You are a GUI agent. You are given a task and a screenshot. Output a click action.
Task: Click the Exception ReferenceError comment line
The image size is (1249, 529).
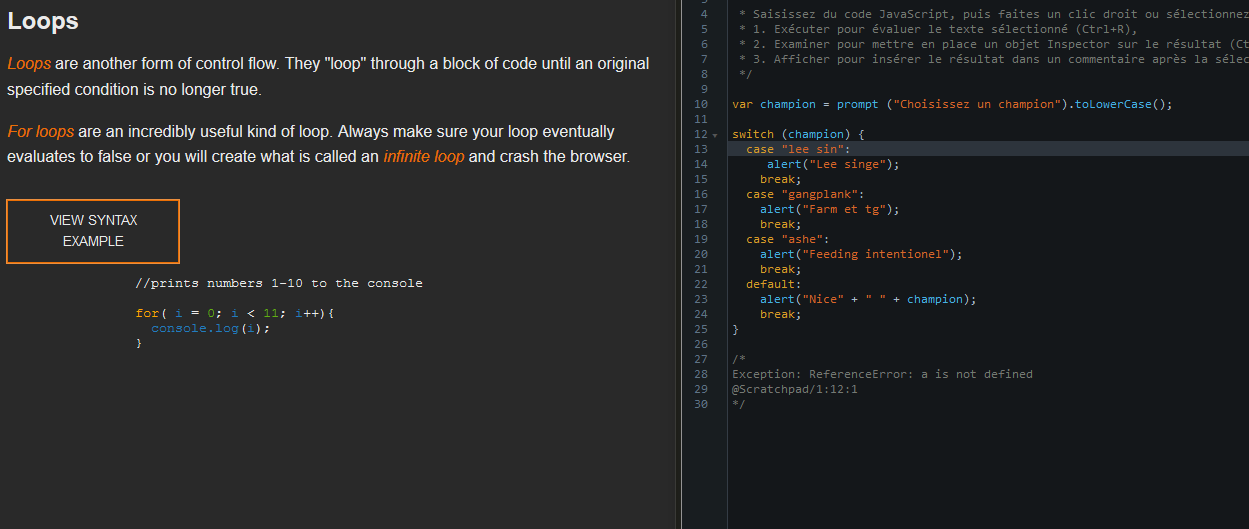point(882,374)
